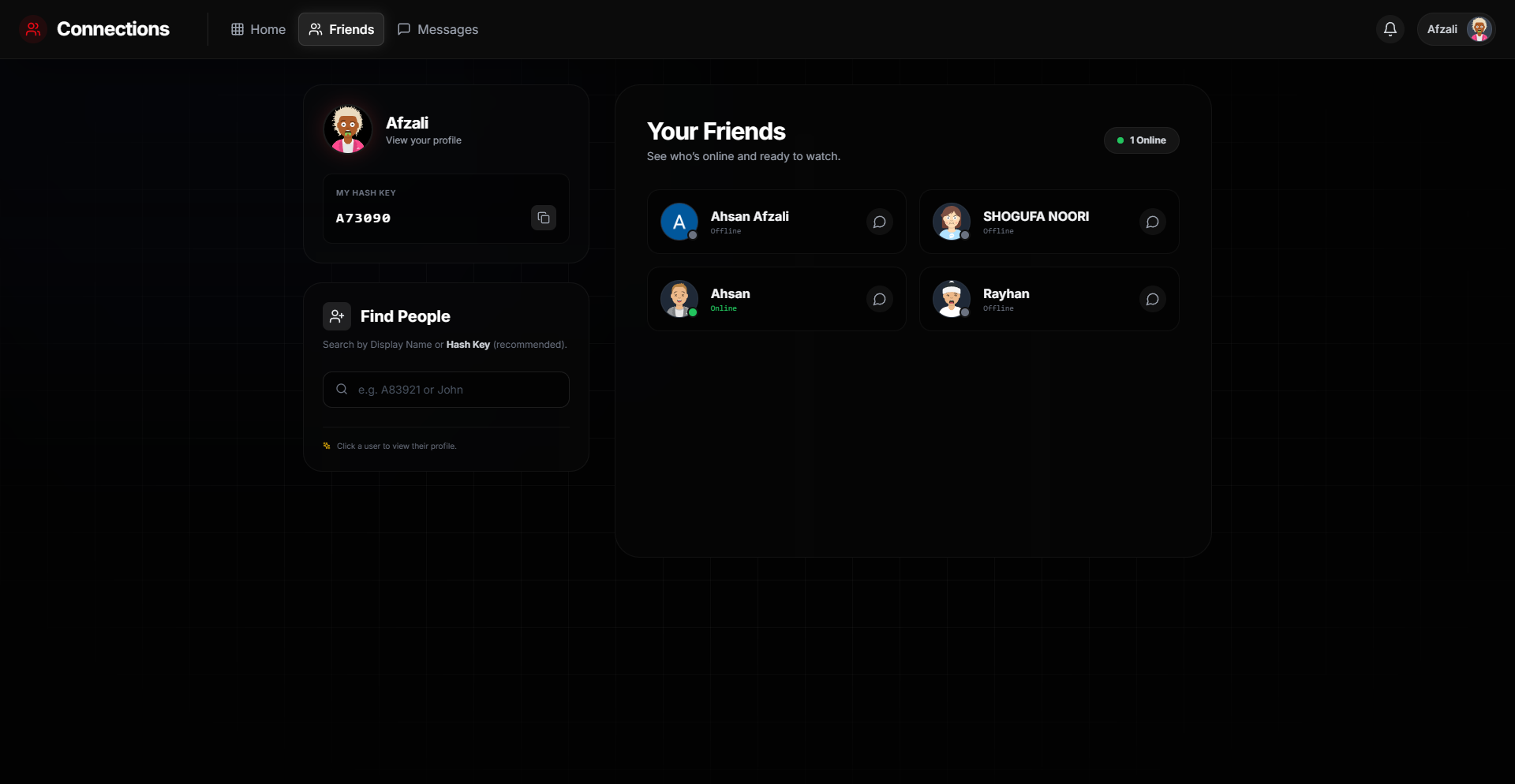1515x784 pixels.
Task: Click the Connections title text
Action: click(113, 29)
